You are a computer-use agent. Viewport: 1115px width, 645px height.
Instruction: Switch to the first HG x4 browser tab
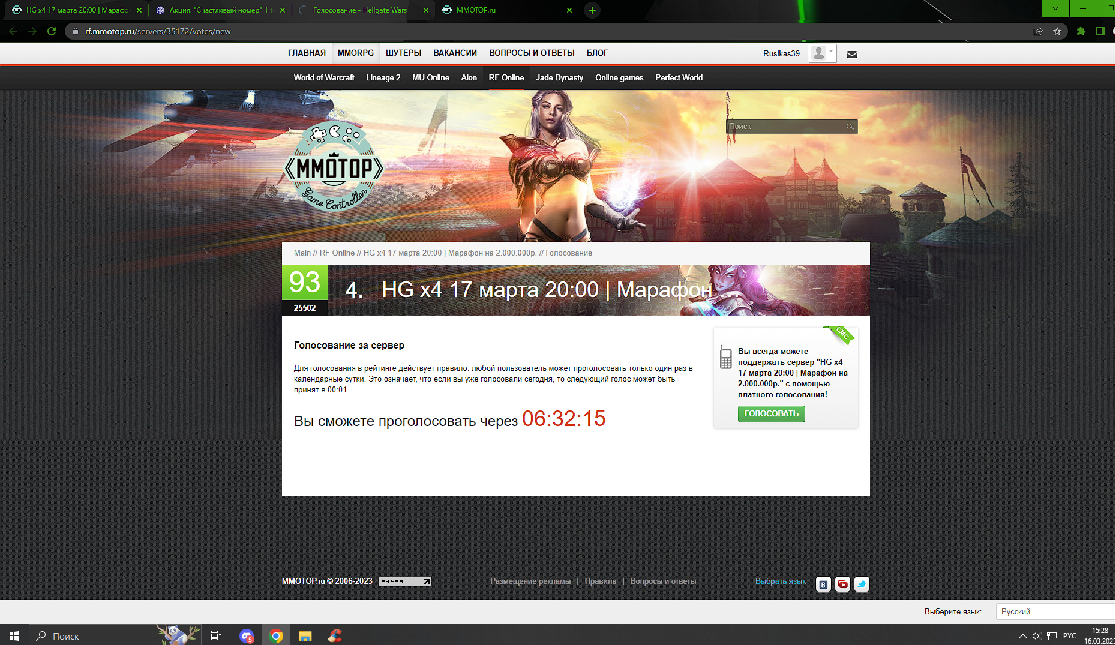tap(76, 11)
